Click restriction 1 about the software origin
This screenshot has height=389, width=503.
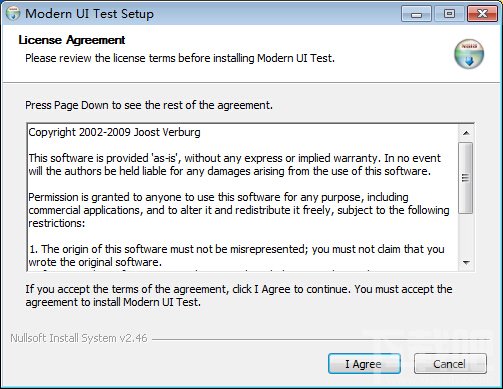pyautogui.click(x=236, y=256)
